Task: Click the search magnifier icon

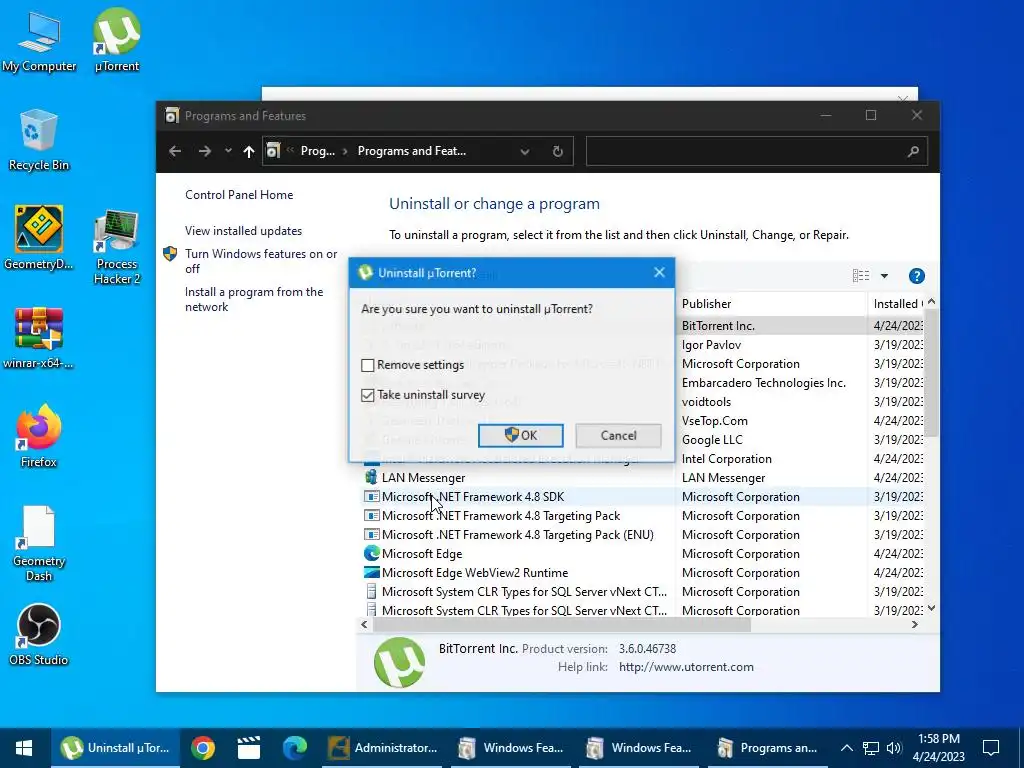Action: click(x=913, y=152)
